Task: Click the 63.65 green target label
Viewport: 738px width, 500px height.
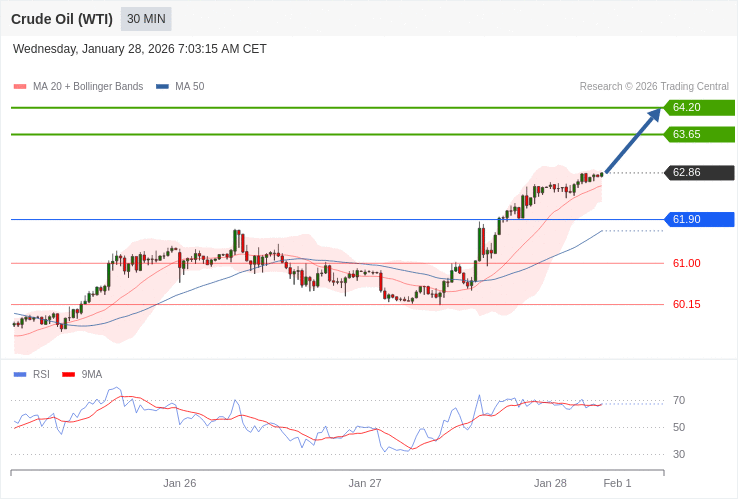Action: [x=699, y=134]
